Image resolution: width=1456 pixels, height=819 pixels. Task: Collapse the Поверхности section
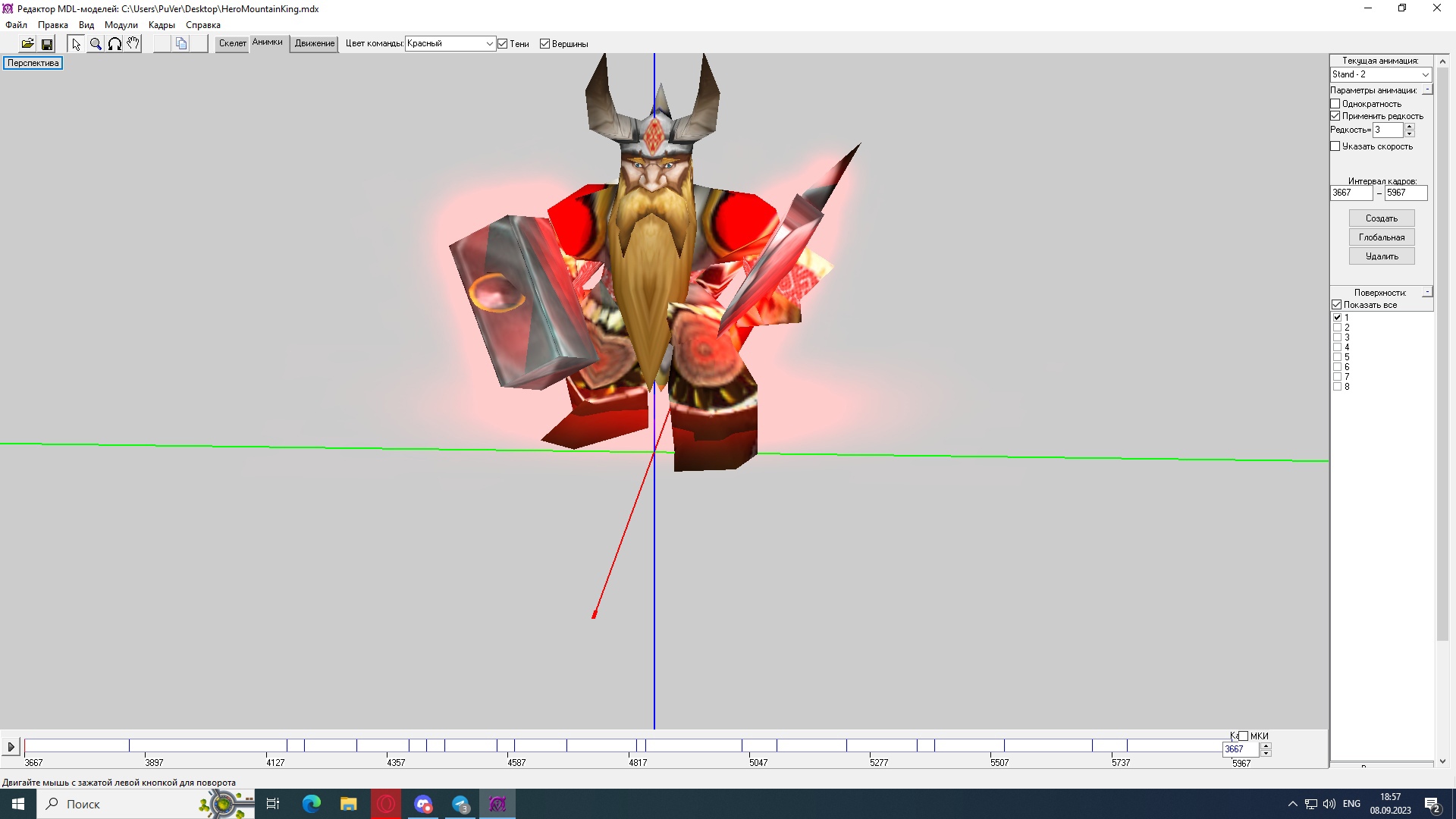(x=1427, y=292)
